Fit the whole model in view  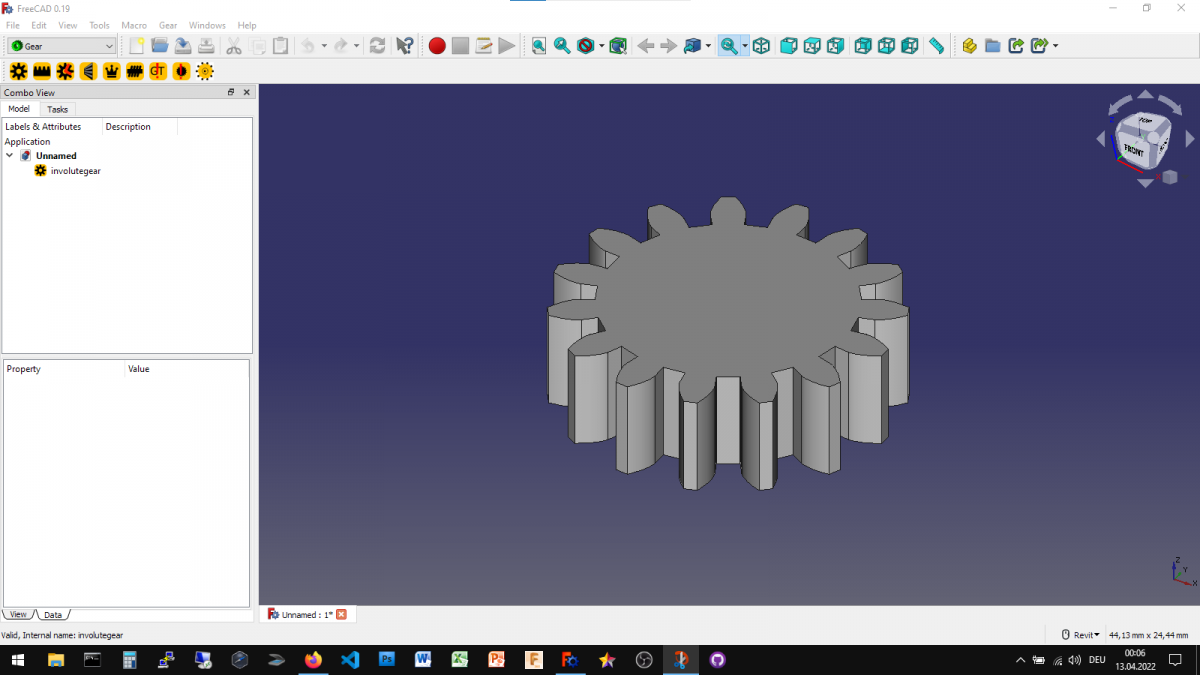[538, 45]
